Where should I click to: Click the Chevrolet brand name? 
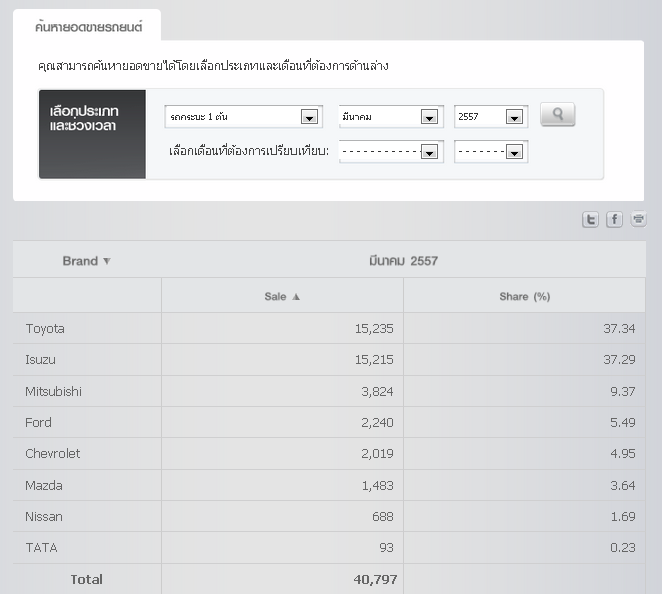point(53,454)
